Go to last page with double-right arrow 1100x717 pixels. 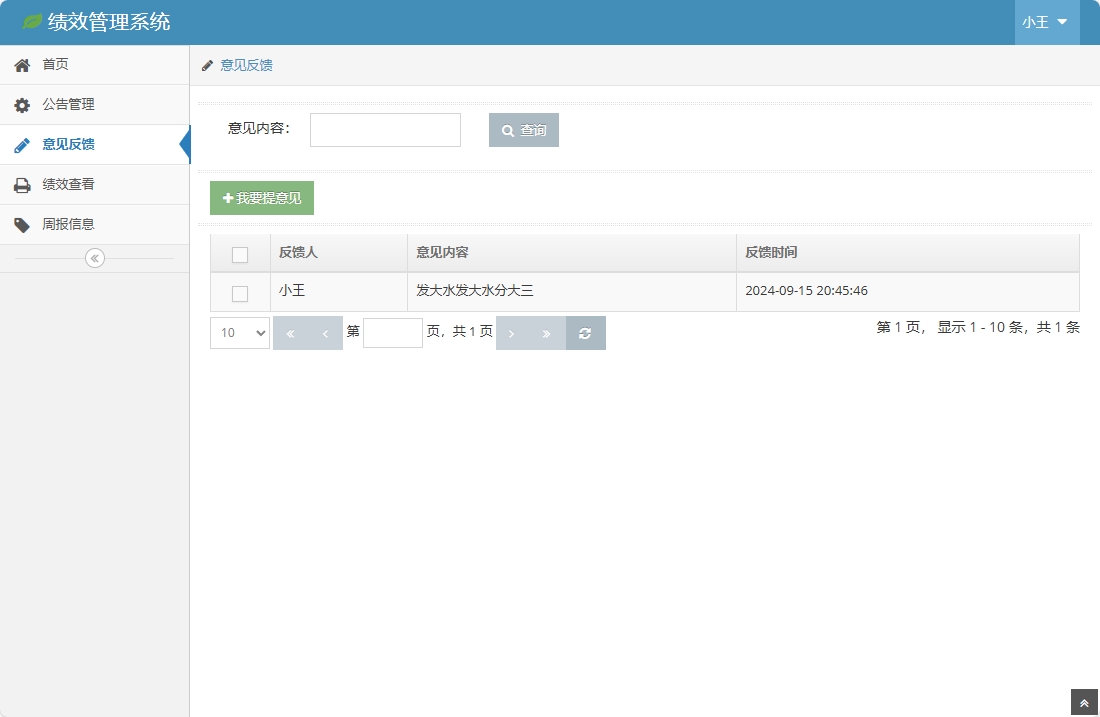(546, 333)
